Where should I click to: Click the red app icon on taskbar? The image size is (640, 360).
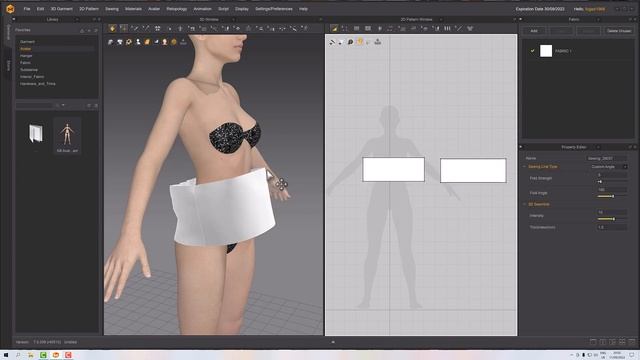(68, 355)
